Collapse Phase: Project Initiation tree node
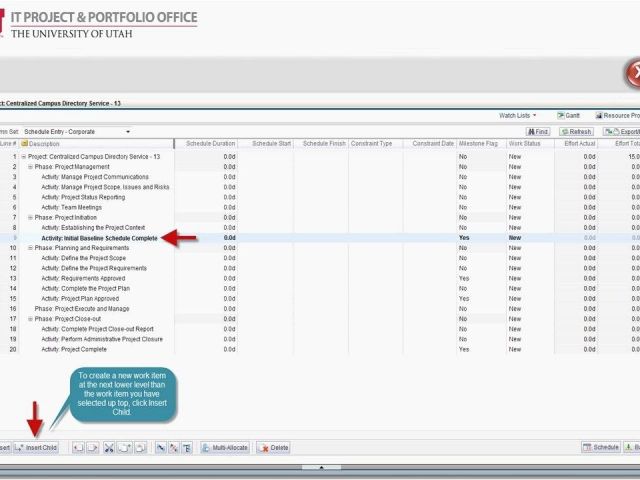Viewport: 640px width, 480px height. point(30,217)
